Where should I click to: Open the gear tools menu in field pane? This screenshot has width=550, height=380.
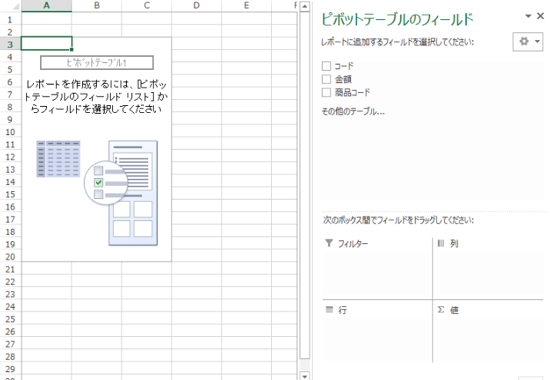(528, 41)
